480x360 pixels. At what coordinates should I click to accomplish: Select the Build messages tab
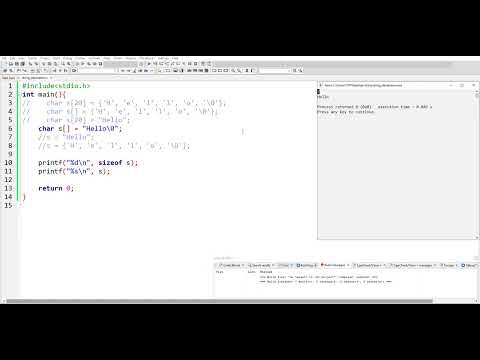334,265
